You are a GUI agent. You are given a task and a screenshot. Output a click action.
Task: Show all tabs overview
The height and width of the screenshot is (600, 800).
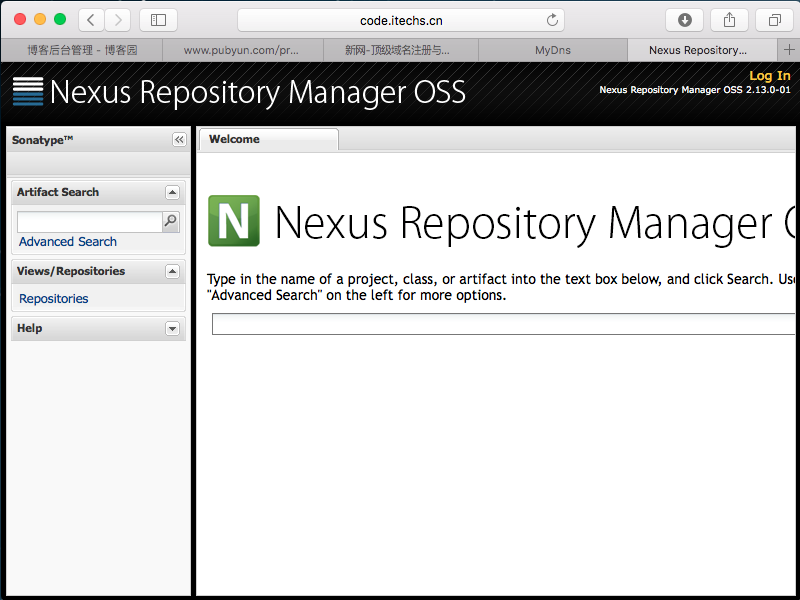pos(774,20)
